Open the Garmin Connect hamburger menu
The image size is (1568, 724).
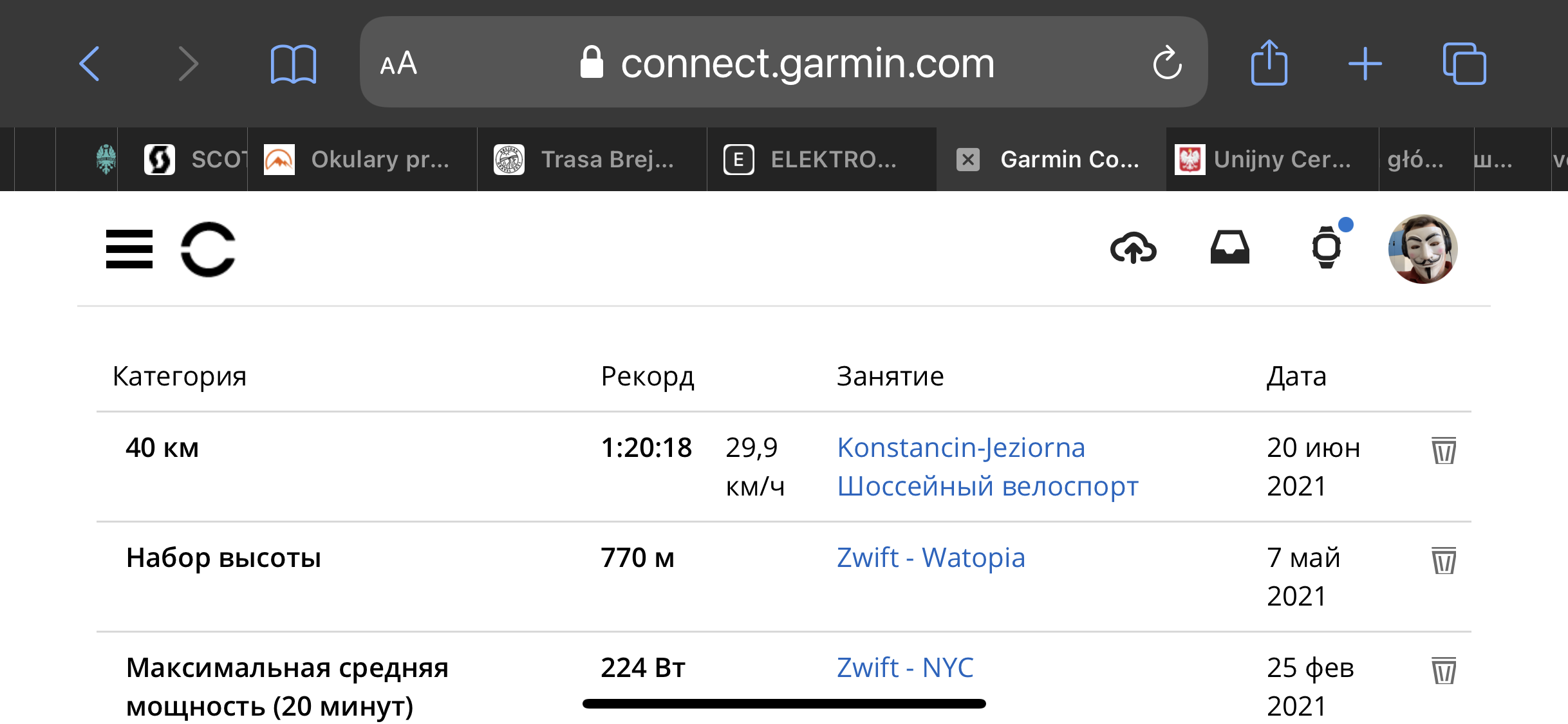point(129,249)
